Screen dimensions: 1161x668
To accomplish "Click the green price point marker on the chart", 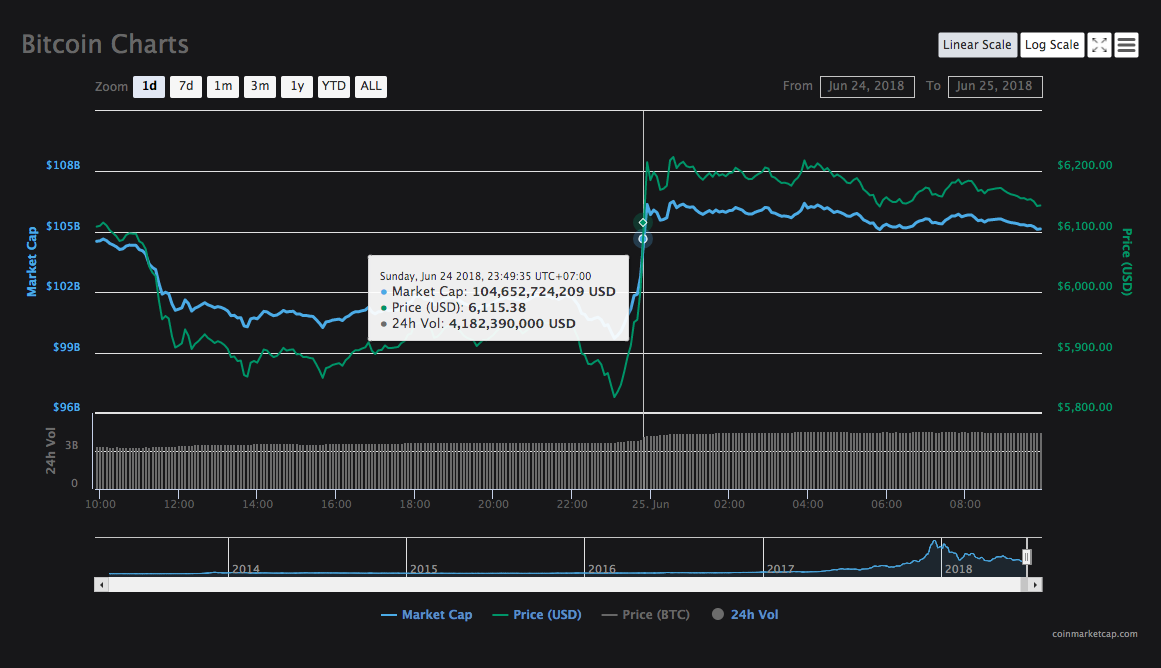I will (643, 222).
